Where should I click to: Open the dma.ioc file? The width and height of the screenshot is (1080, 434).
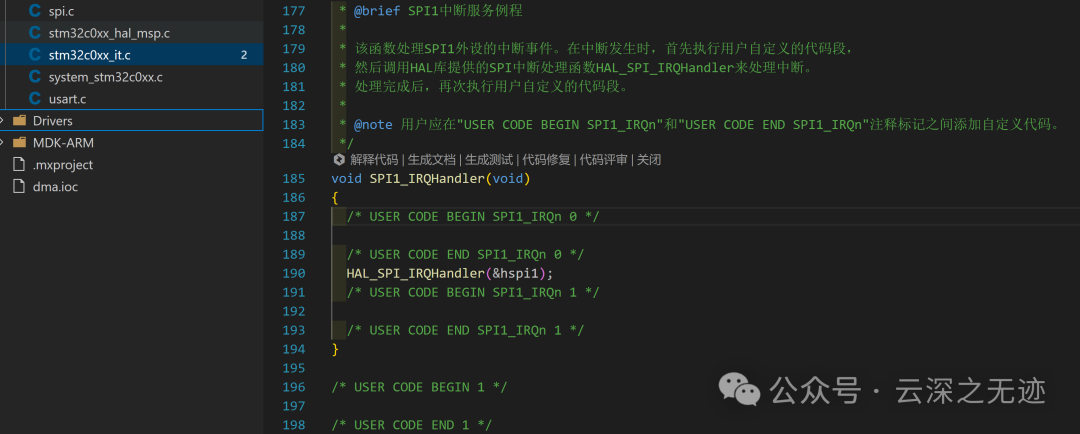pyautogui.click(x=55, y=187)
